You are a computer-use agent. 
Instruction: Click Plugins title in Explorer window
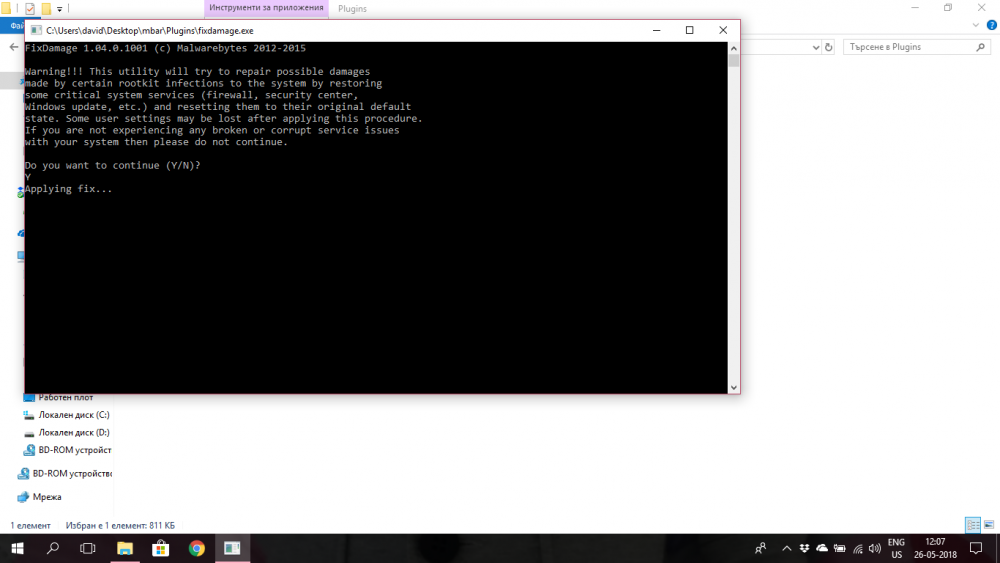tap(352, 9)
